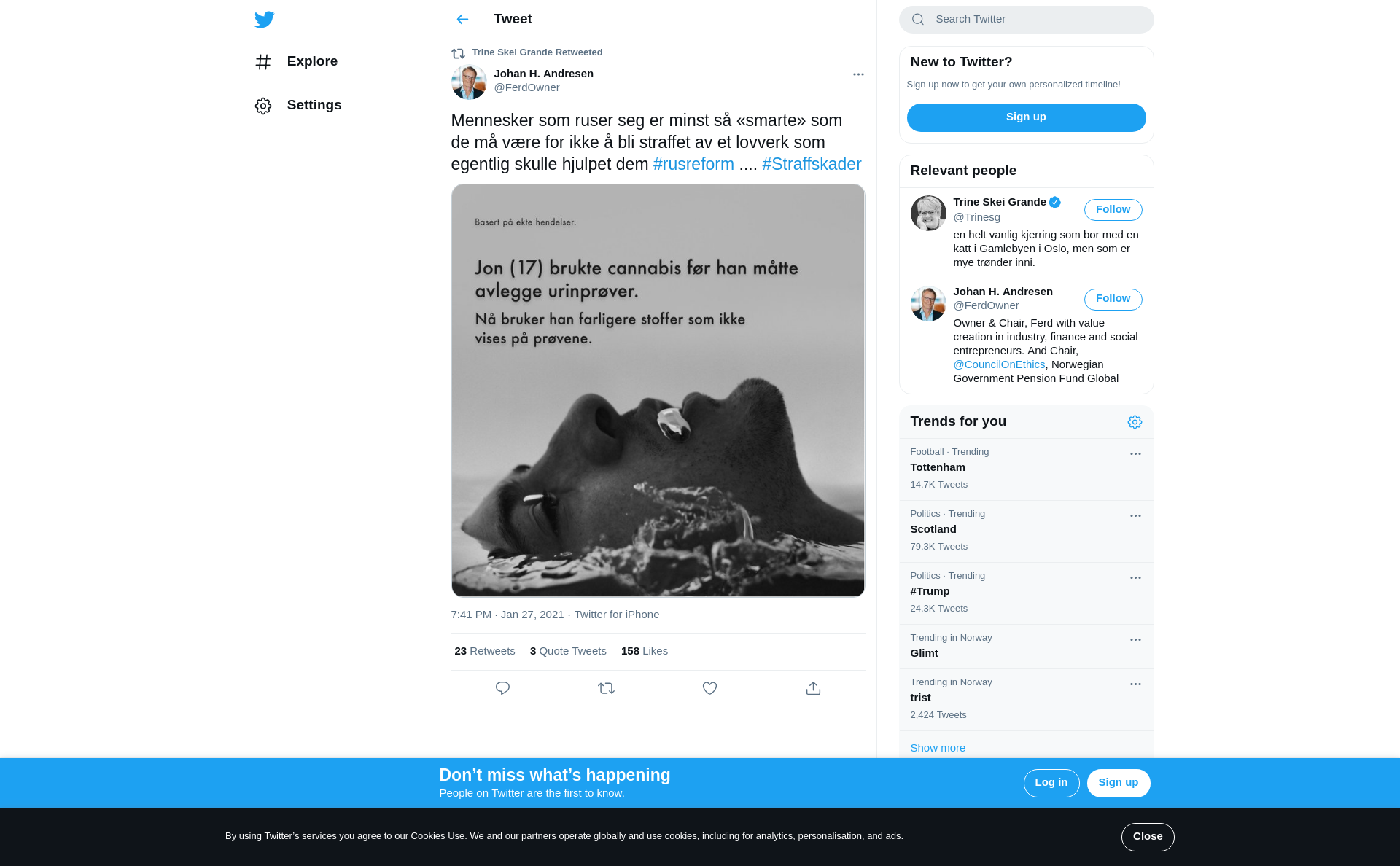Click the #rusreform hashtag link
1400x866 pixels.
click(693, 164)
